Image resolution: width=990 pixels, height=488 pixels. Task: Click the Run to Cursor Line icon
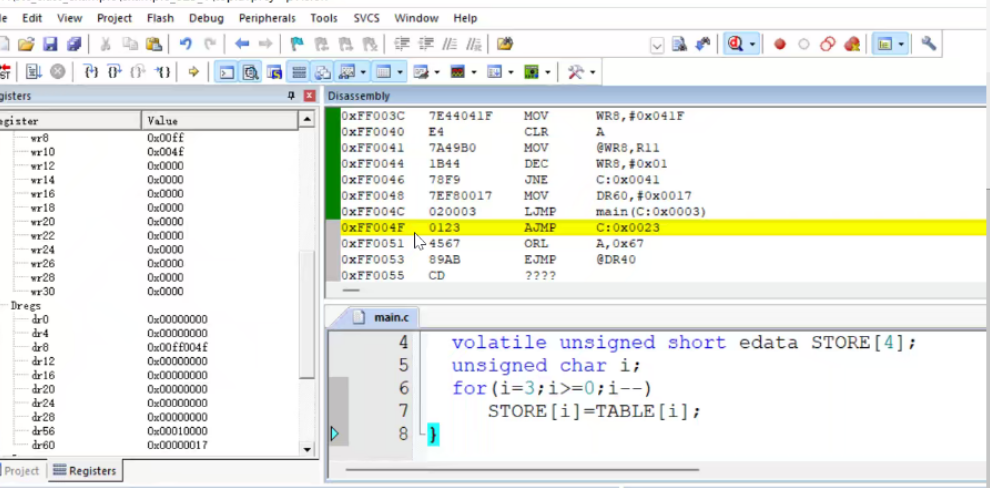pos(163,72)
